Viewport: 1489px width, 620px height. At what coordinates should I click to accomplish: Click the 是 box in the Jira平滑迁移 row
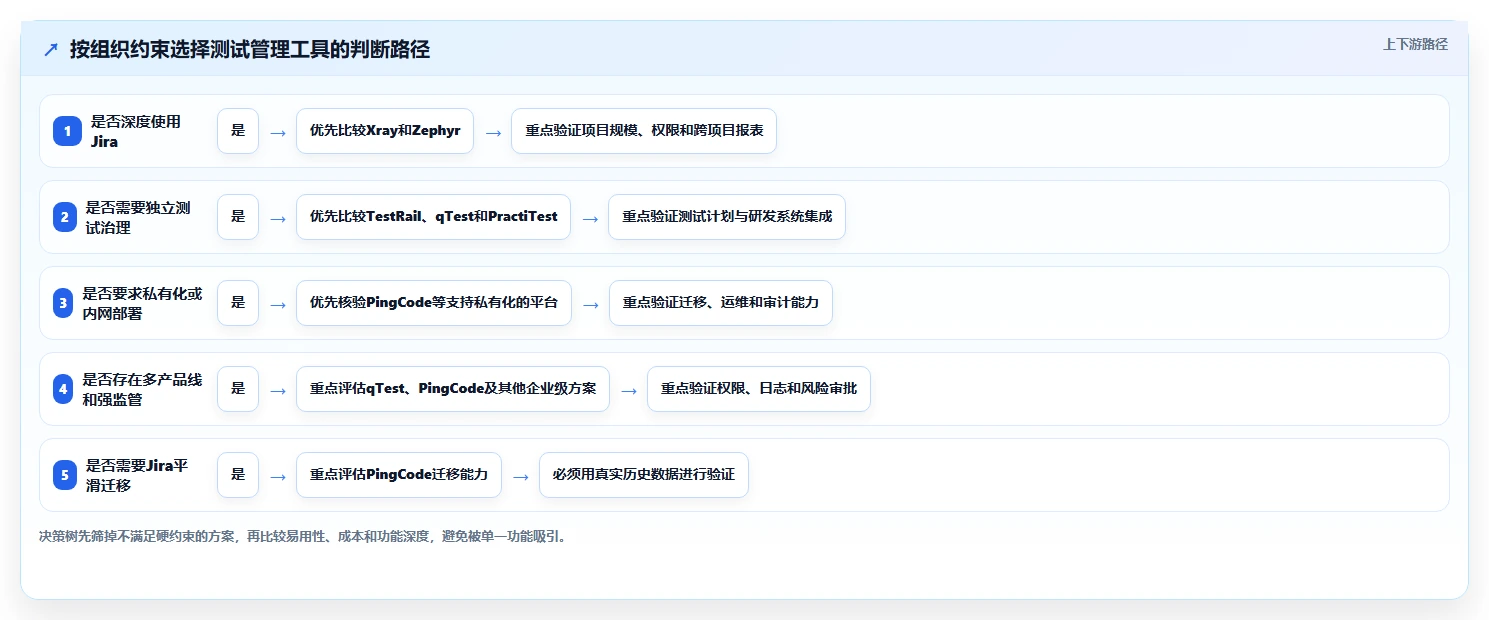pyautogui.click(x=238, y=475)
